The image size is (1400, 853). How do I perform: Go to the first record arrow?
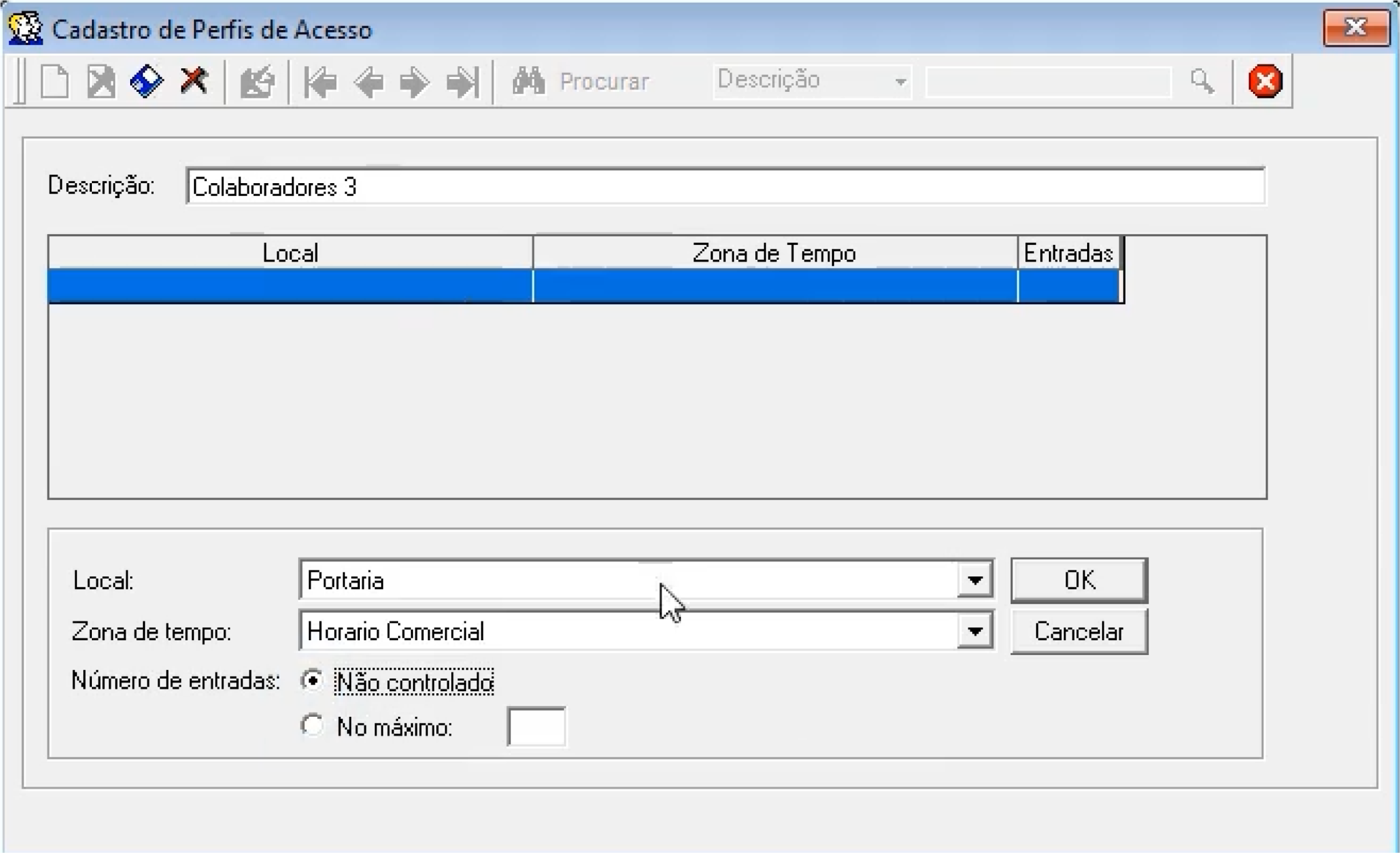(x=320, y=83)
